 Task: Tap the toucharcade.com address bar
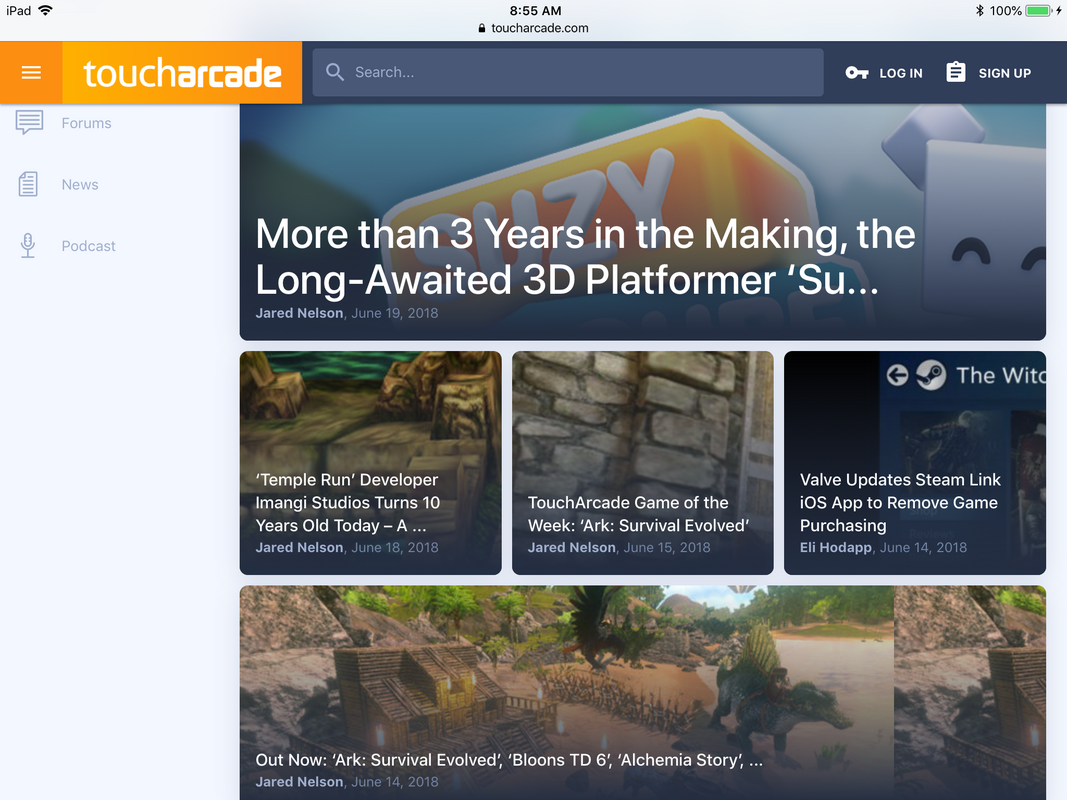click(x=534, y=28)
